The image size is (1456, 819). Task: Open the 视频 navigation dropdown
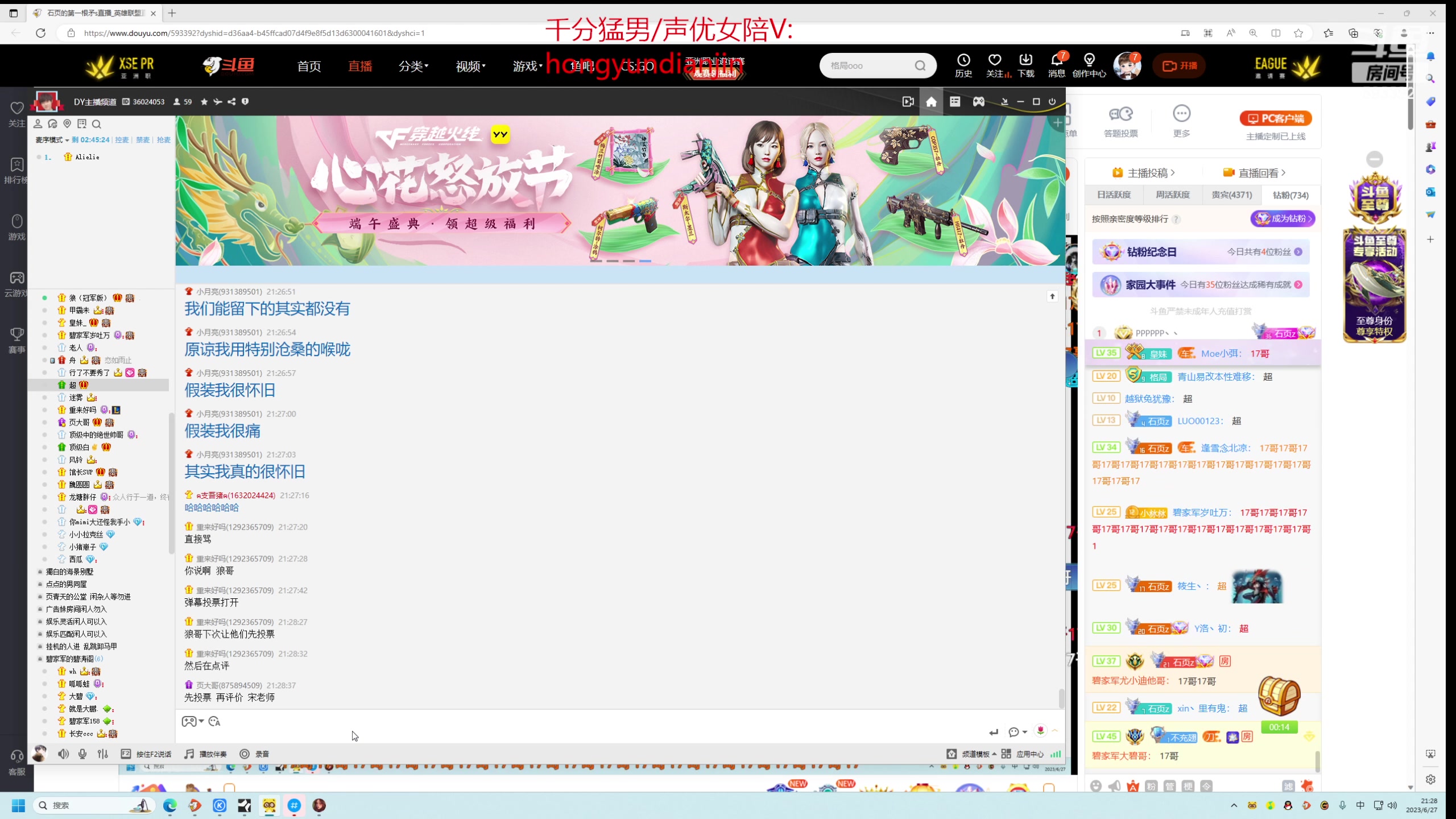(470, 66)
